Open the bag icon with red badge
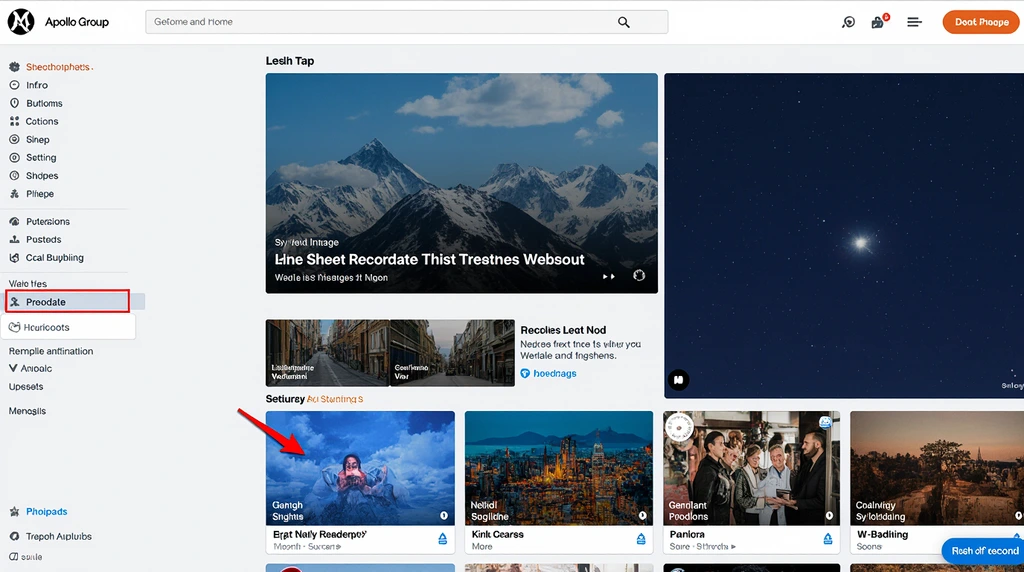This screenshot has height=572, width=1024. tap(878, 22)
